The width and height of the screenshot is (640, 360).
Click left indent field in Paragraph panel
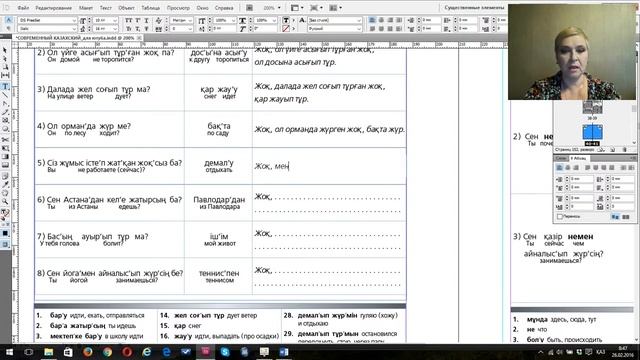click(x=581, y=179)
